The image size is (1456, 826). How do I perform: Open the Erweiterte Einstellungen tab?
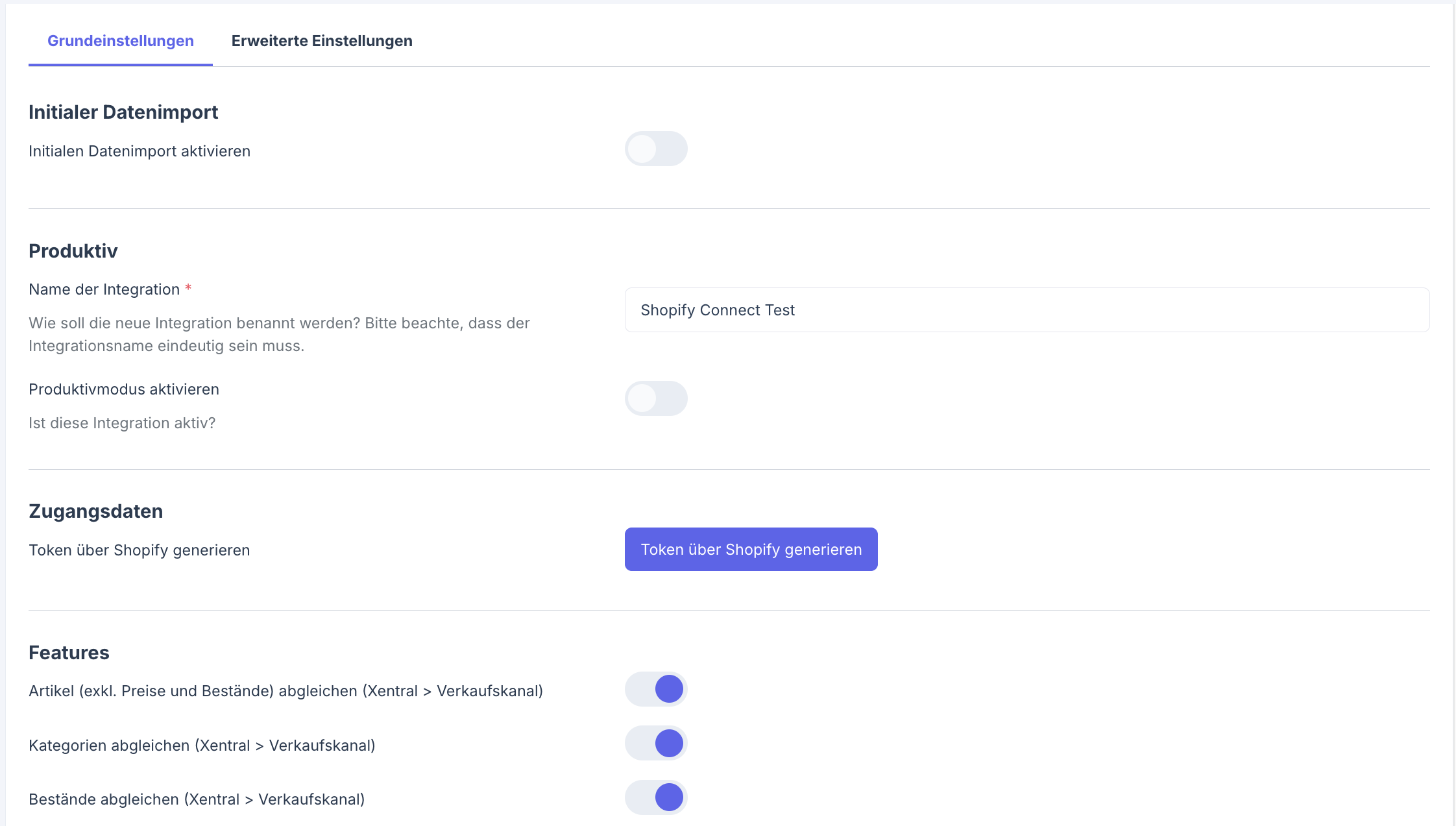[322, 41]
